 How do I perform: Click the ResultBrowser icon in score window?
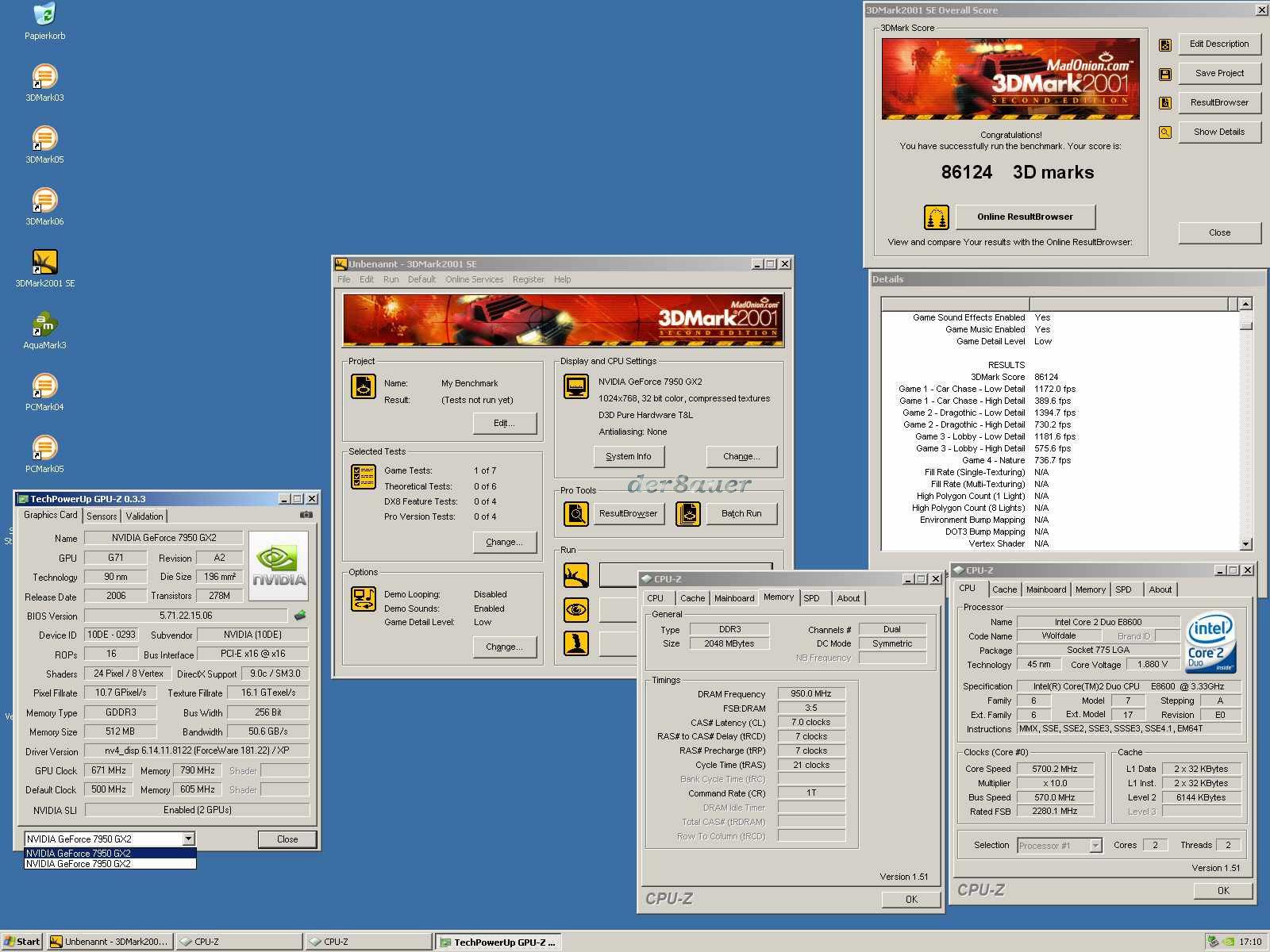[1165, 103]
